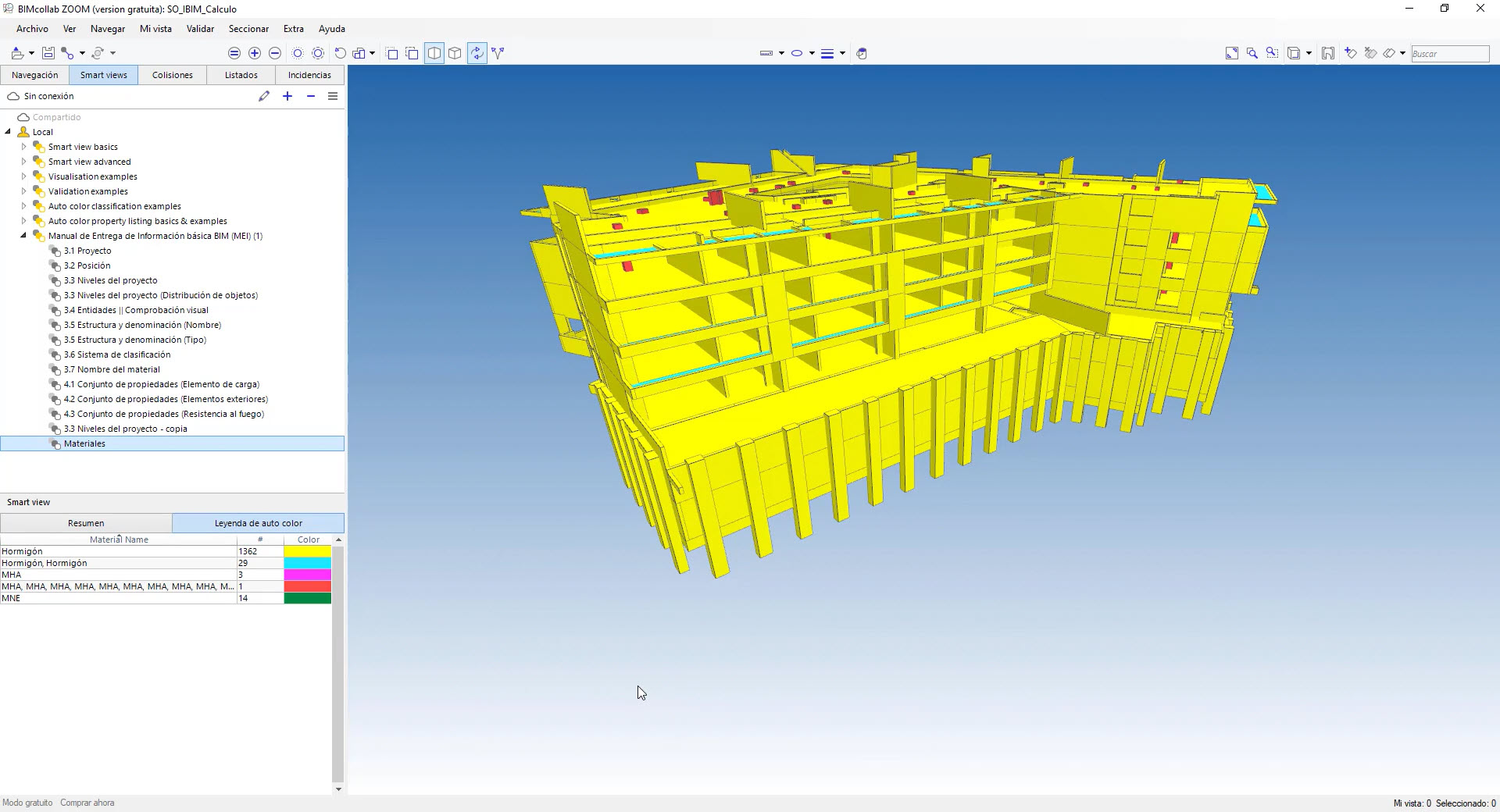
Task: Click the pencil edit smart view icon
Action: [264, 96]
